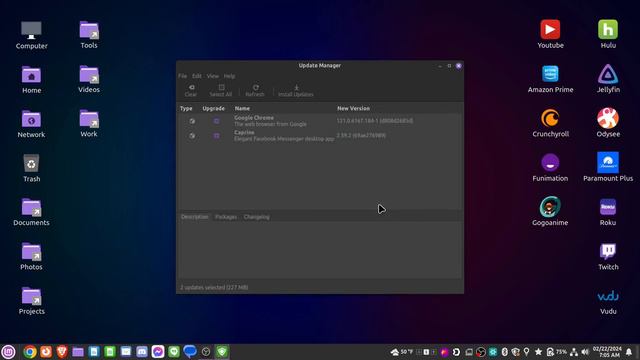Screen dimensions: 640x360
Task: Click the weather temperature applet
Action: click(402, 351)
